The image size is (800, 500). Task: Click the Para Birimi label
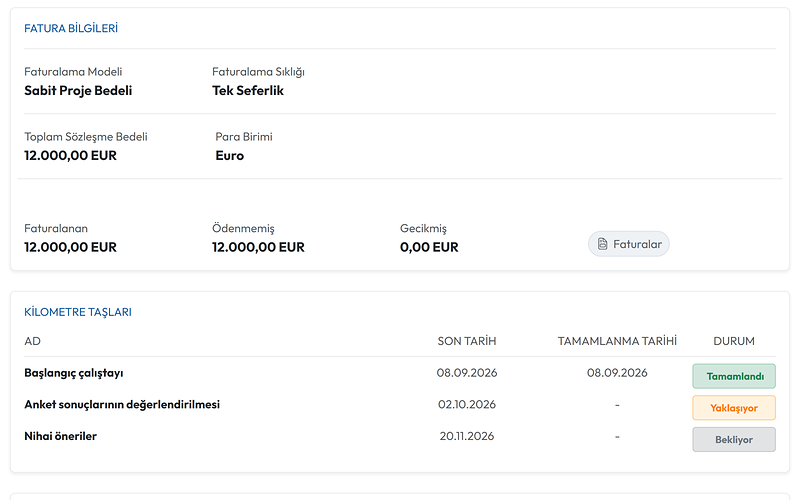244,137
